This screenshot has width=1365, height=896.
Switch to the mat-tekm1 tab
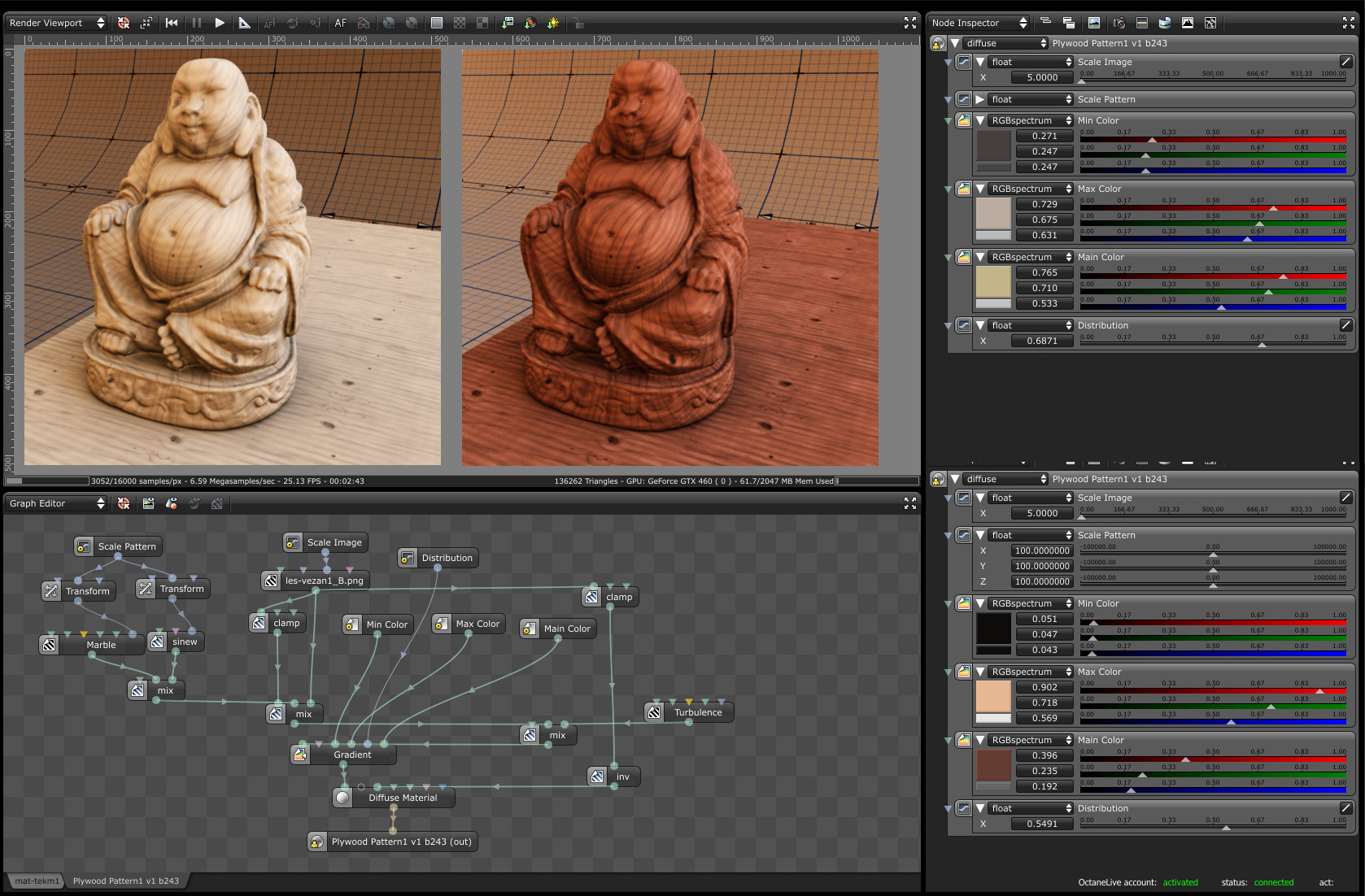37,881
